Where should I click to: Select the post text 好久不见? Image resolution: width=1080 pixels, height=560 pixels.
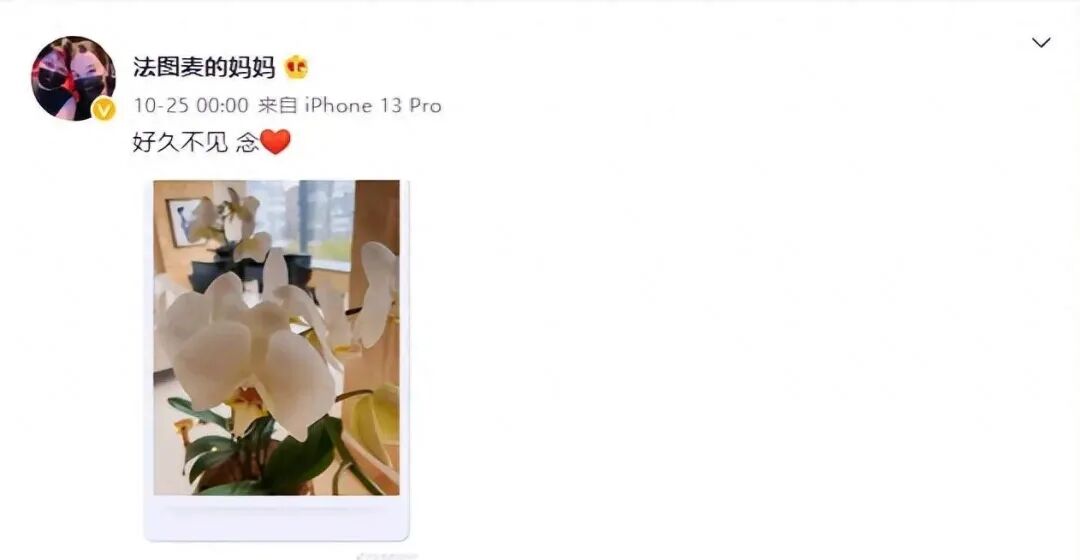pyautogui.click(x=180, y=142)
